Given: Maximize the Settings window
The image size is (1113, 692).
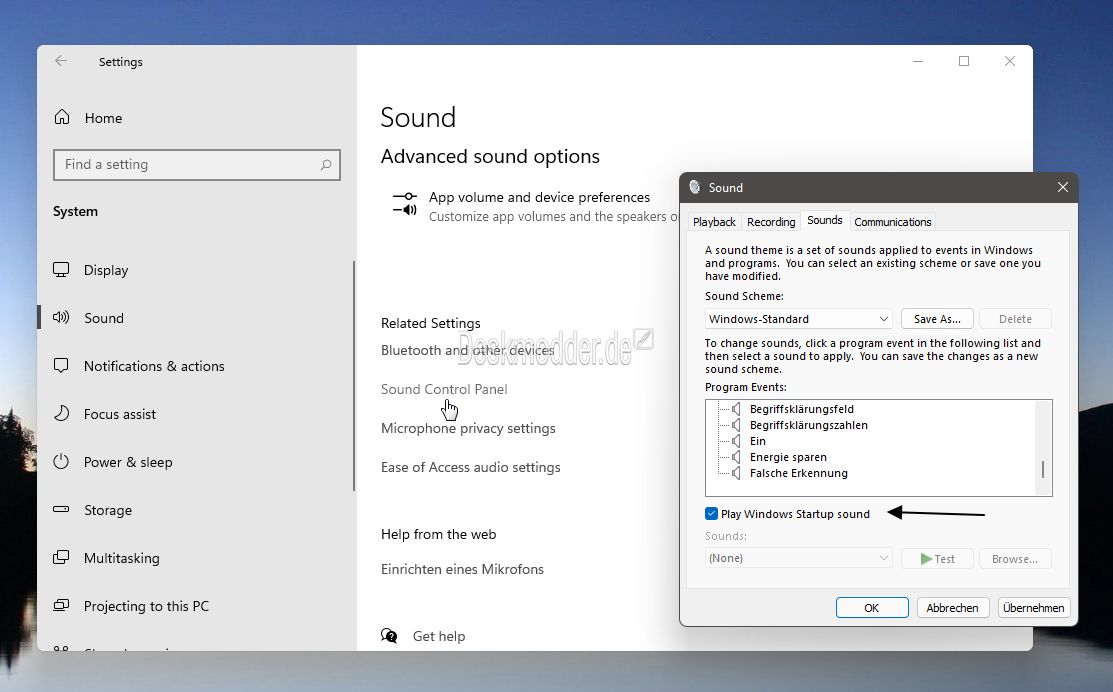Looking at the screenshot, I should 964,61.
